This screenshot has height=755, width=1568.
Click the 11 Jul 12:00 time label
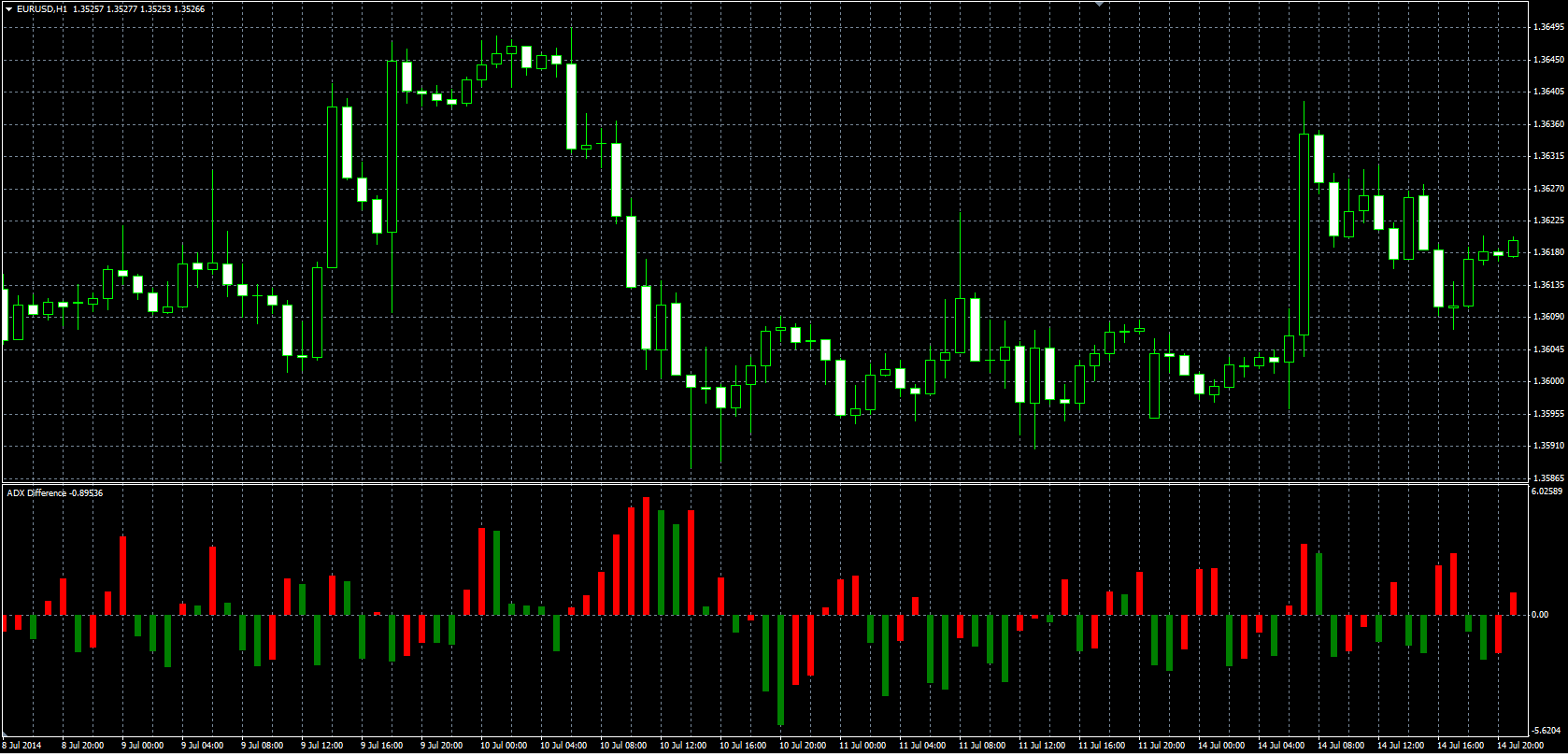(1042, 746)
